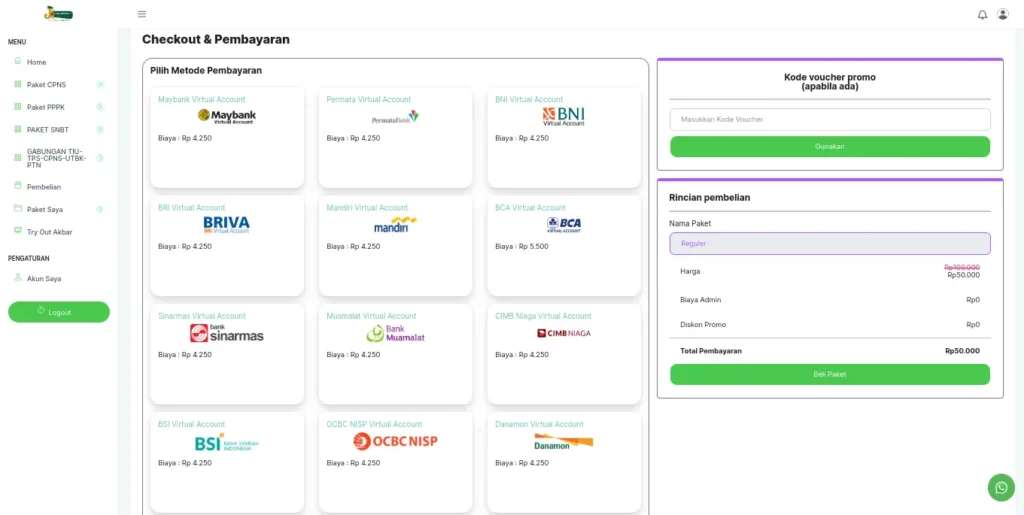The height and width of the screenshot is (515, 1024).
Task: Click the Pembelian bag icon
Action: 18,186
